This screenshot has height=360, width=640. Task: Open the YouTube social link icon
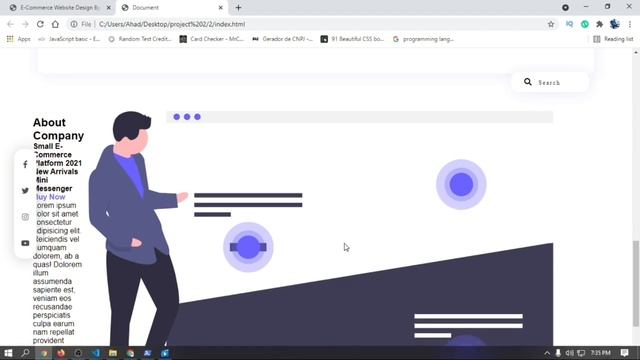(x=25, y=243)
